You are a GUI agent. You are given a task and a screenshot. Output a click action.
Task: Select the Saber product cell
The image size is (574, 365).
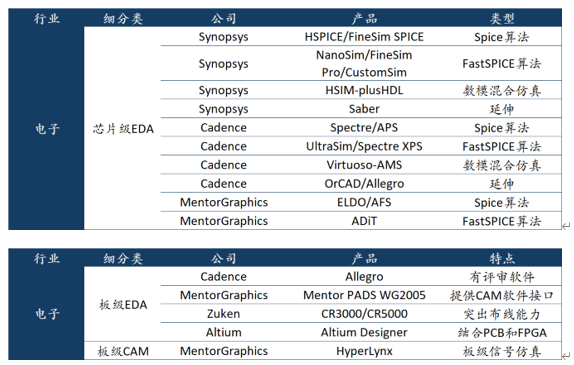364,109
